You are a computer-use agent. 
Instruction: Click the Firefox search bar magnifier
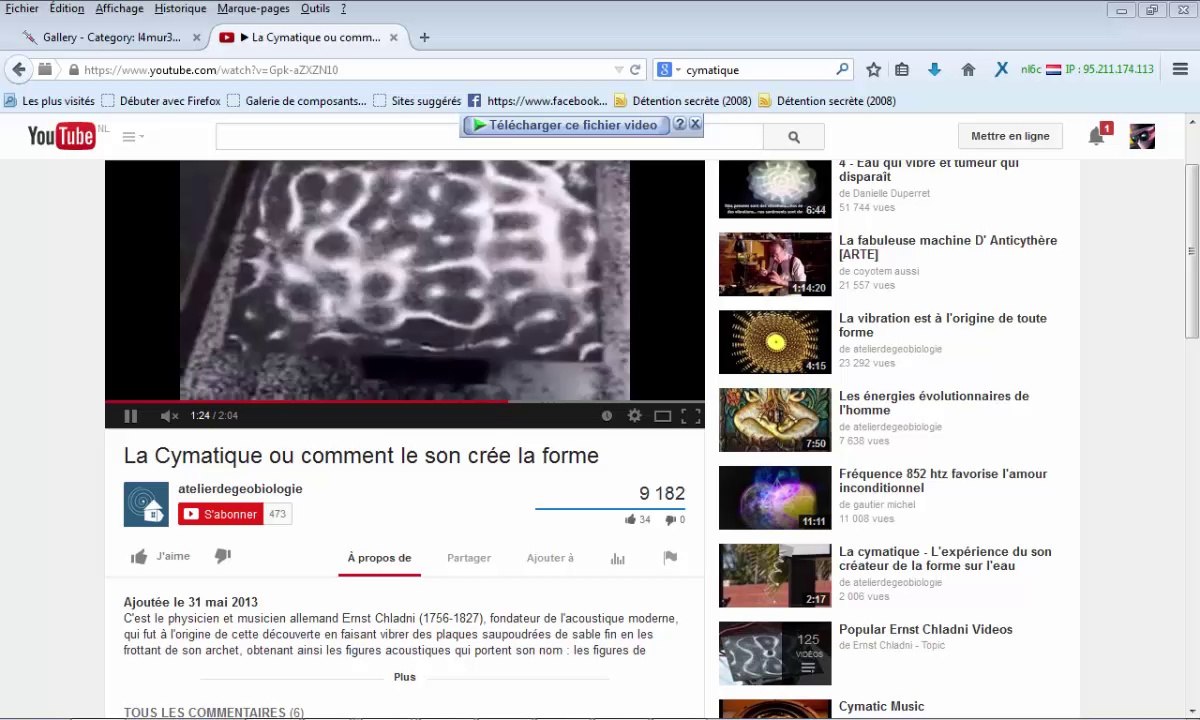(842, 70)
